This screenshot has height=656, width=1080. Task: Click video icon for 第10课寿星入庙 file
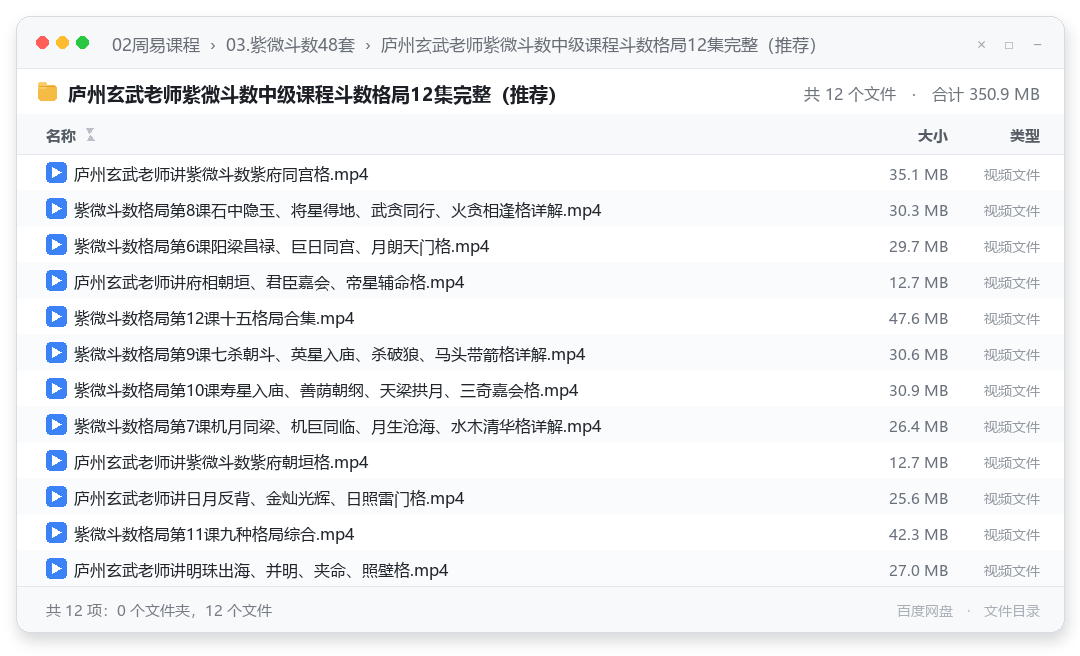click(56, 389)
